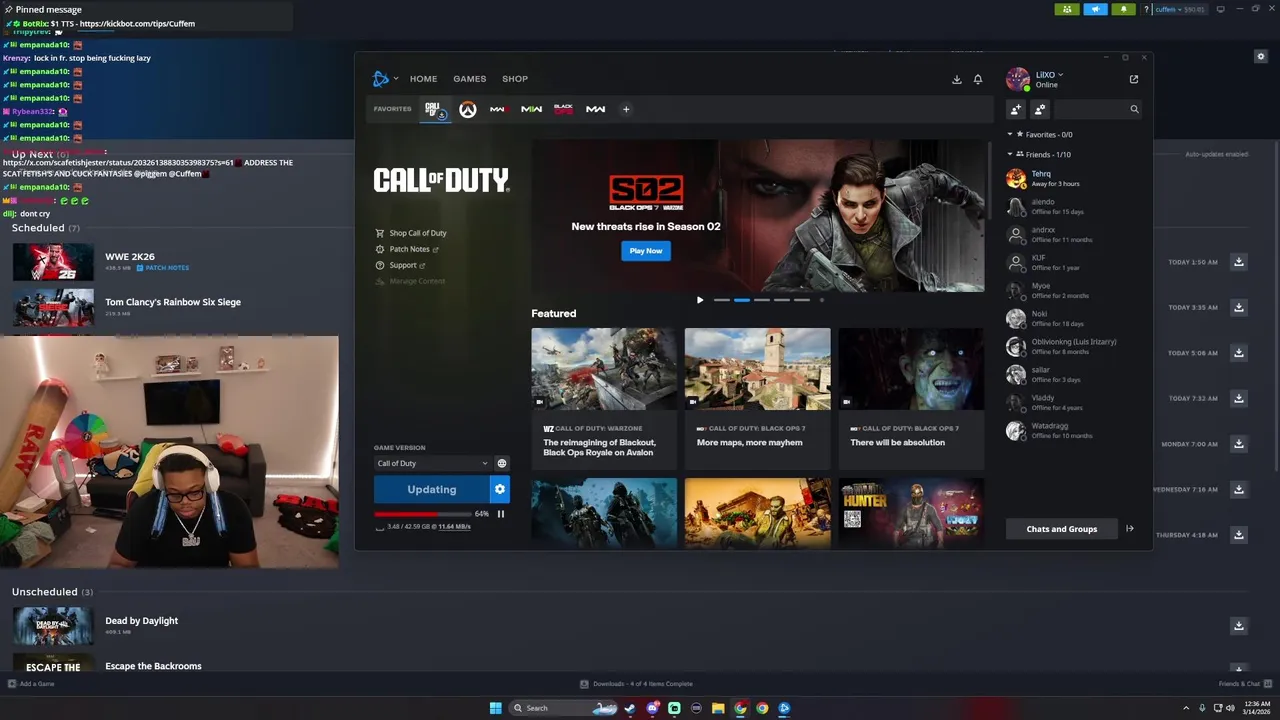This screenshot has width=1280, height=720.
Task: Open the There will be absolution thumbnail
Action: (911, 369)
